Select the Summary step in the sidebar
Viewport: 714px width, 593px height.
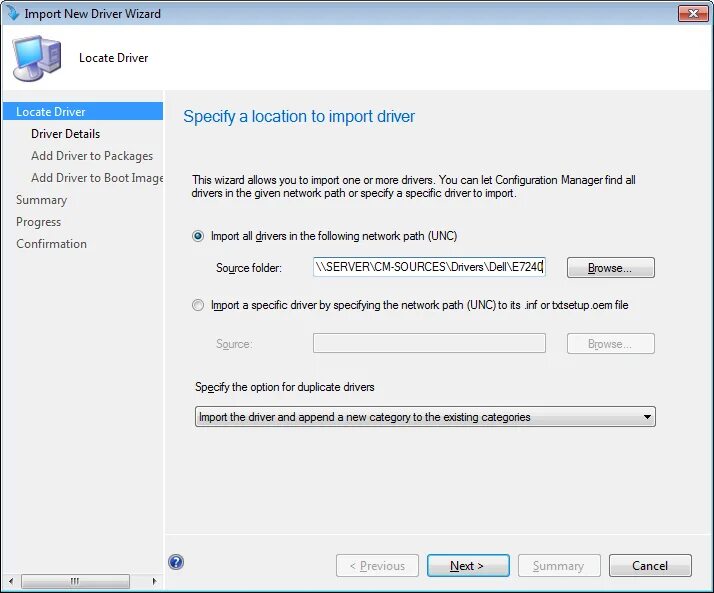pyautogui.click(x=41, y=200)
